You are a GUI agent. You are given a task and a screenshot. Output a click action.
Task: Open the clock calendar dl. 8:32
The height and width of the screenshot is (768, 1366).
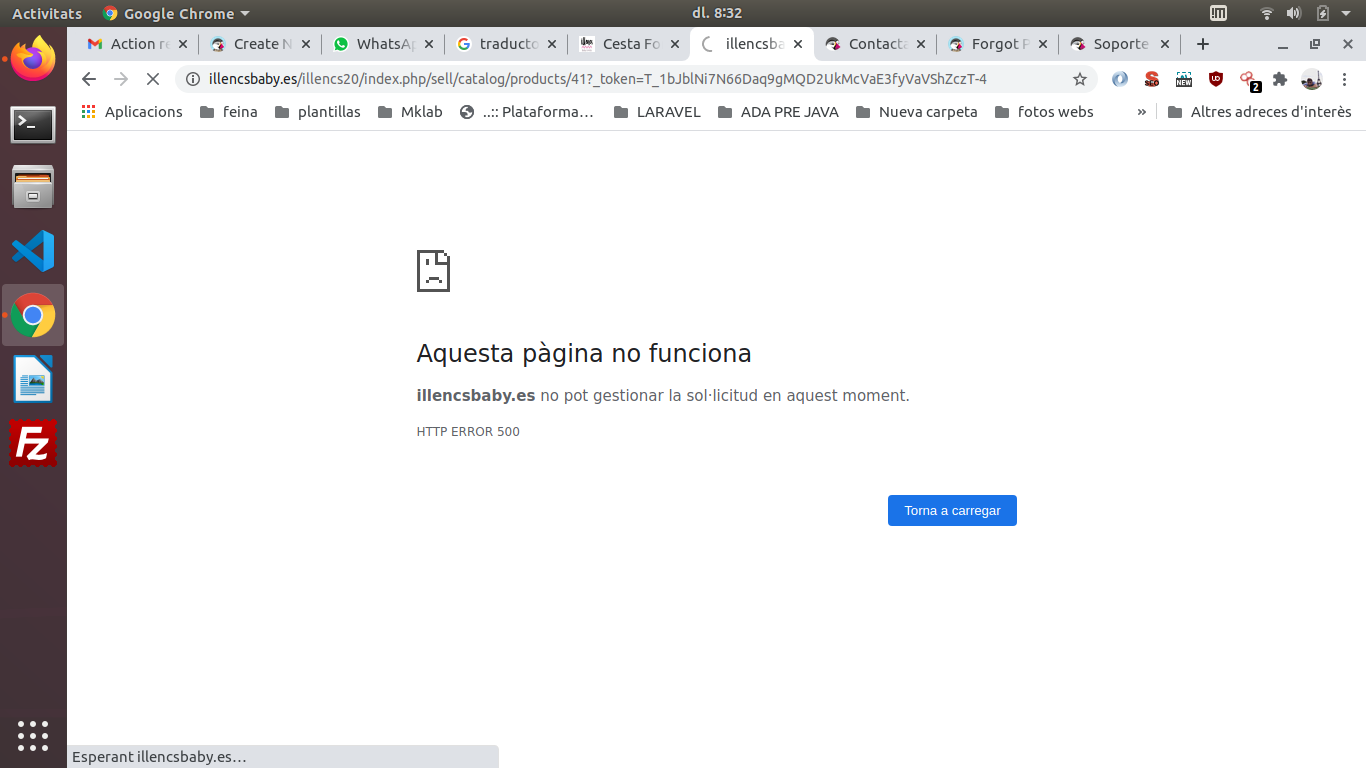(x=717, y=13)
